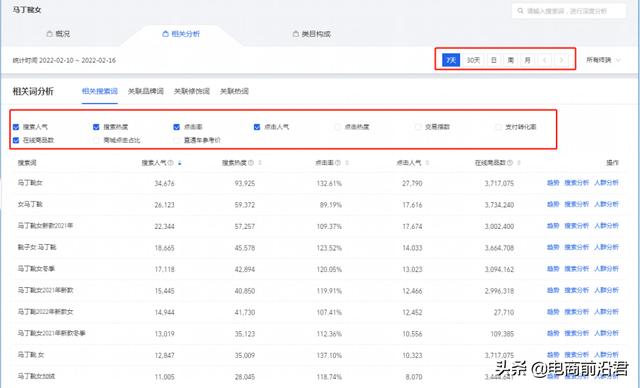The height and width of the screenshot is (388, 640).
Task: Open the 所有终端 dropdown
Action: coord(603,60)
